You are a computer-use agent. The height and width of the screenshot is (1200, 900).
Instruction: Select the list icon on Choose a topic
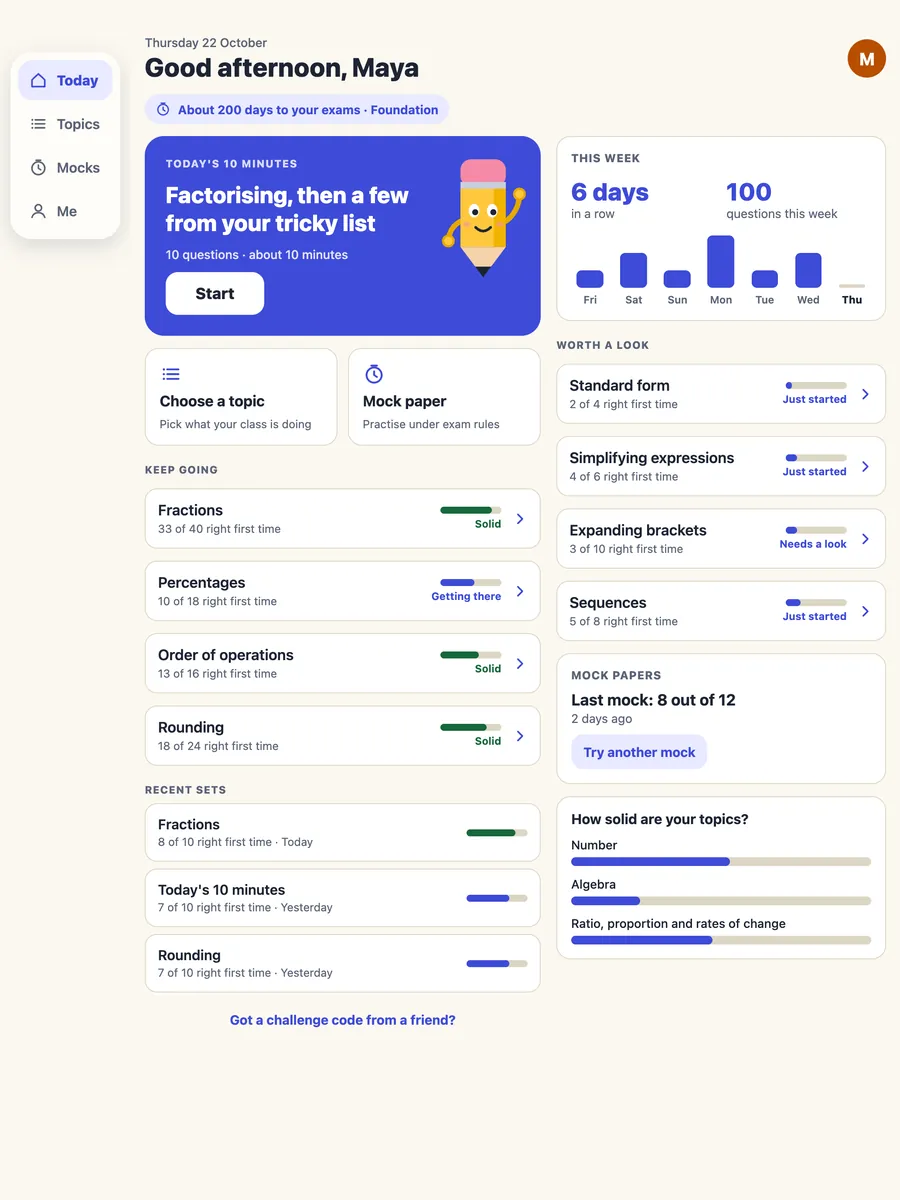pos(171,374)
